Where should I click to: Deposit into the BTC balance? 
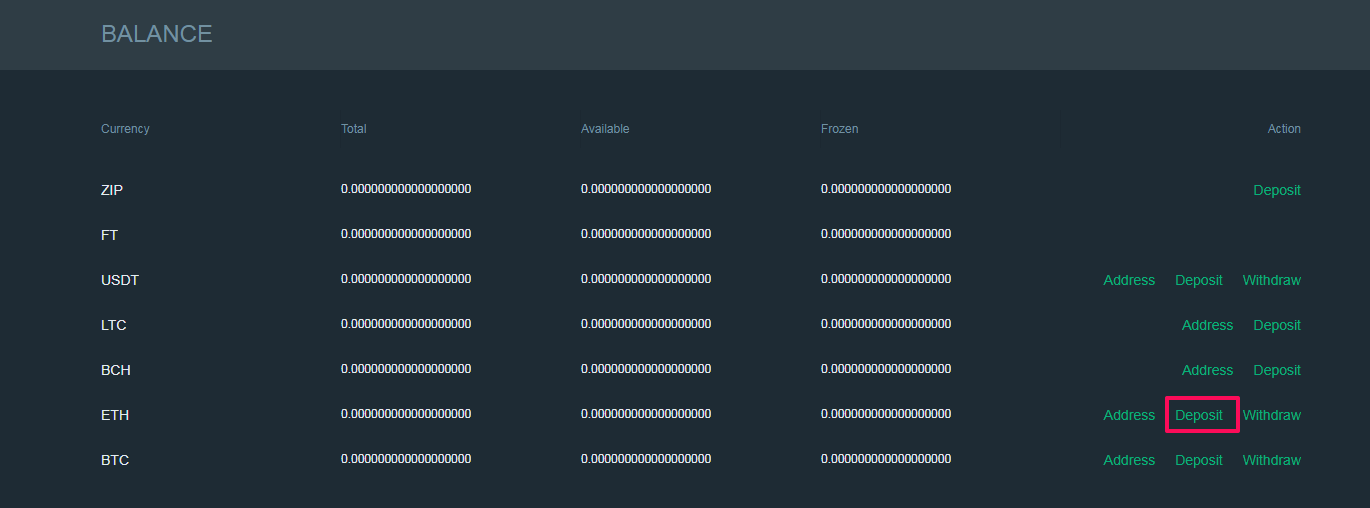(1198, 460)
